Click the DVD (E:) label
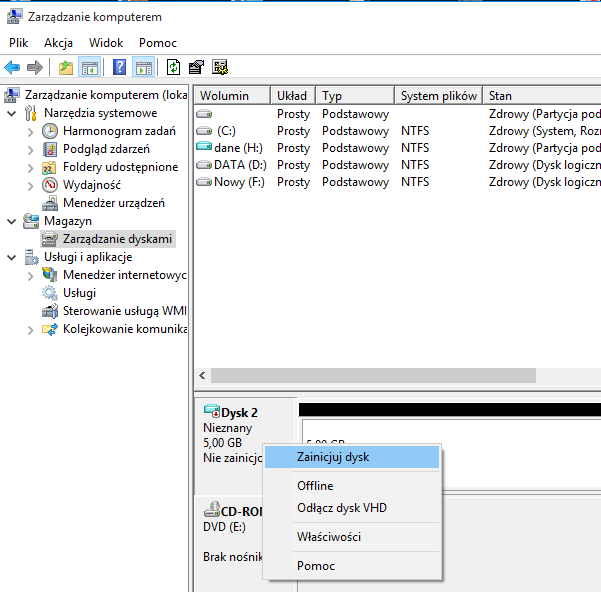The width and height of the screenshot is (601, 592). [224, 527]
